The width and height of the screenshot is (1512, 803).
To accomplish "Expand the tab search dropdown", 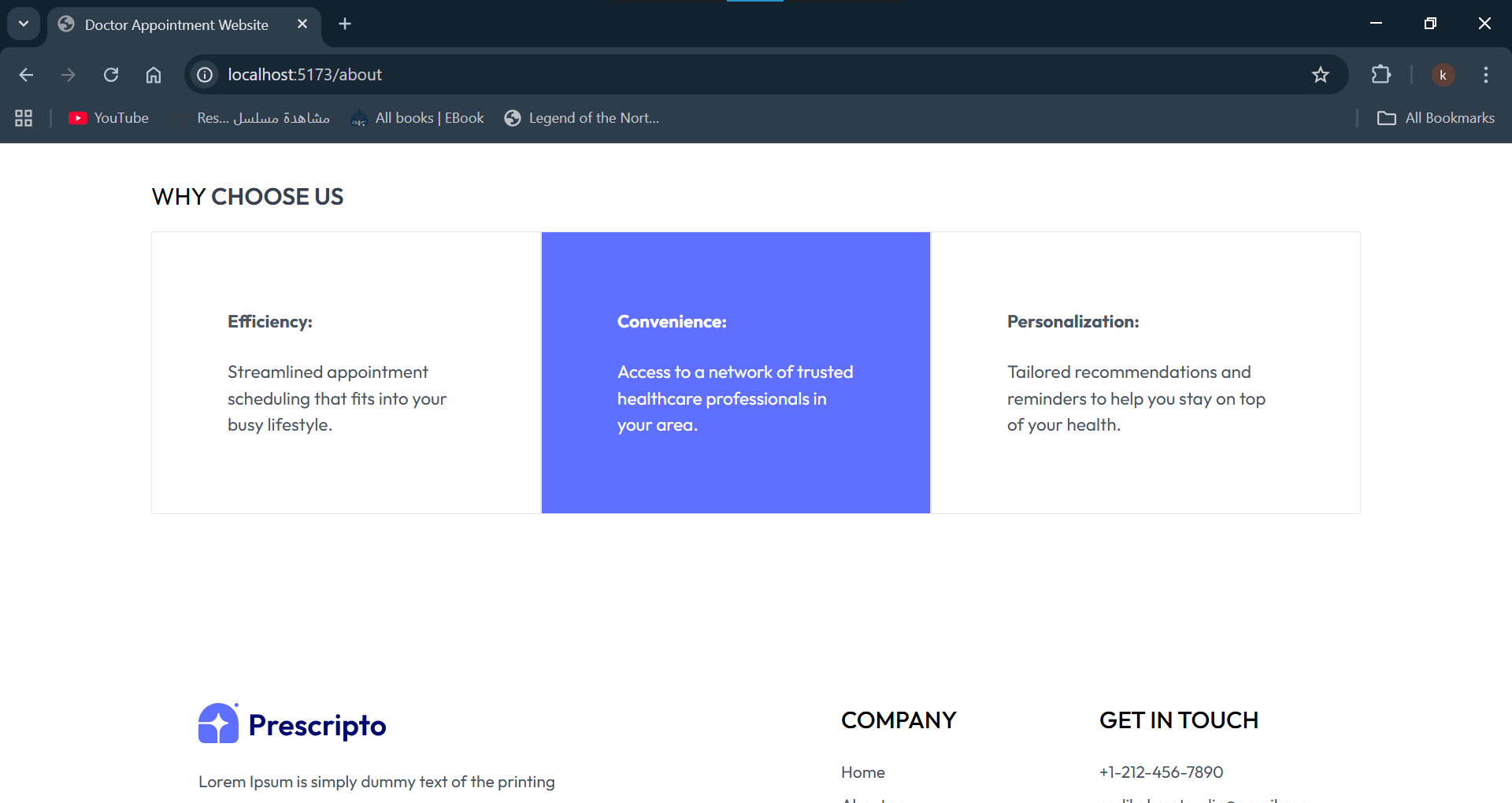I will (x=24, y=24).
